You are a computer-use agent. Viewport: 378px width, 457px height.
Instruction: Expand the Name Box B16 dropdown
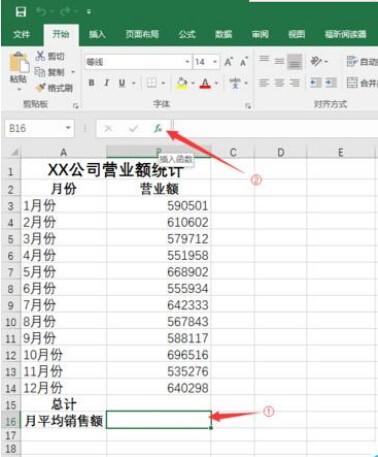[x=68, y=128]
